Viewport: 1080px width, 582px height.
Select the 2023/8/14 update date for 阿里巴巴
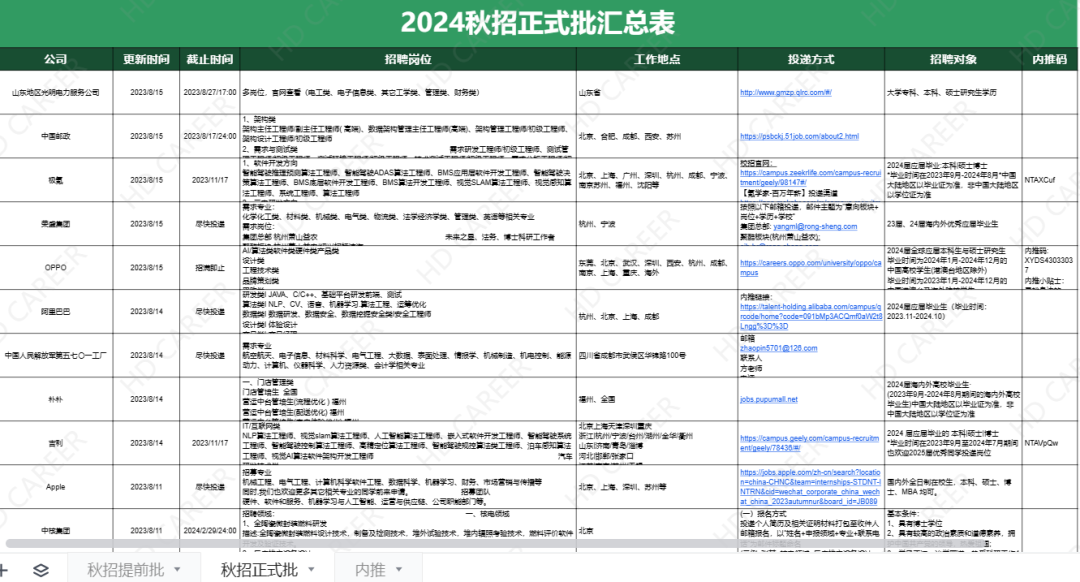[x=146, y=311]
